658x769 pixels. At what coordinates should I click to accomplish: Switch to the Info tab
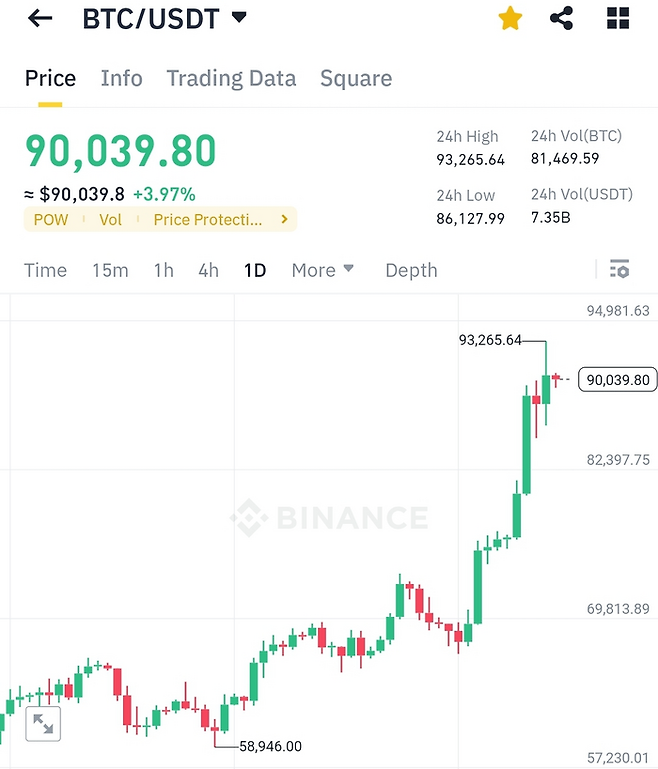[121, 78]
